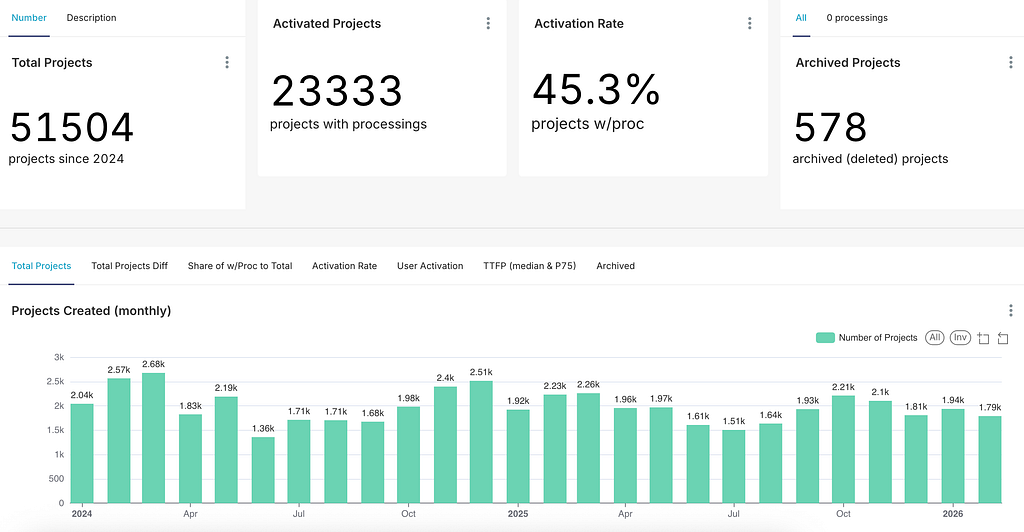Click the bar labeled 2.51k
This screenshot has height=532, width=1024.
481,442
